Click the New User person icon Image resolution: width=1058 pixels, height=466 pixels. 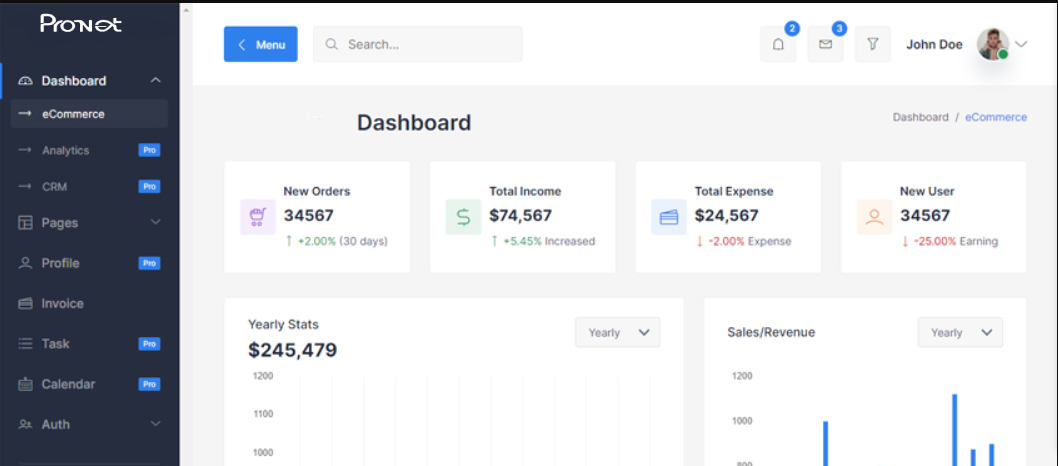(874, 217)
